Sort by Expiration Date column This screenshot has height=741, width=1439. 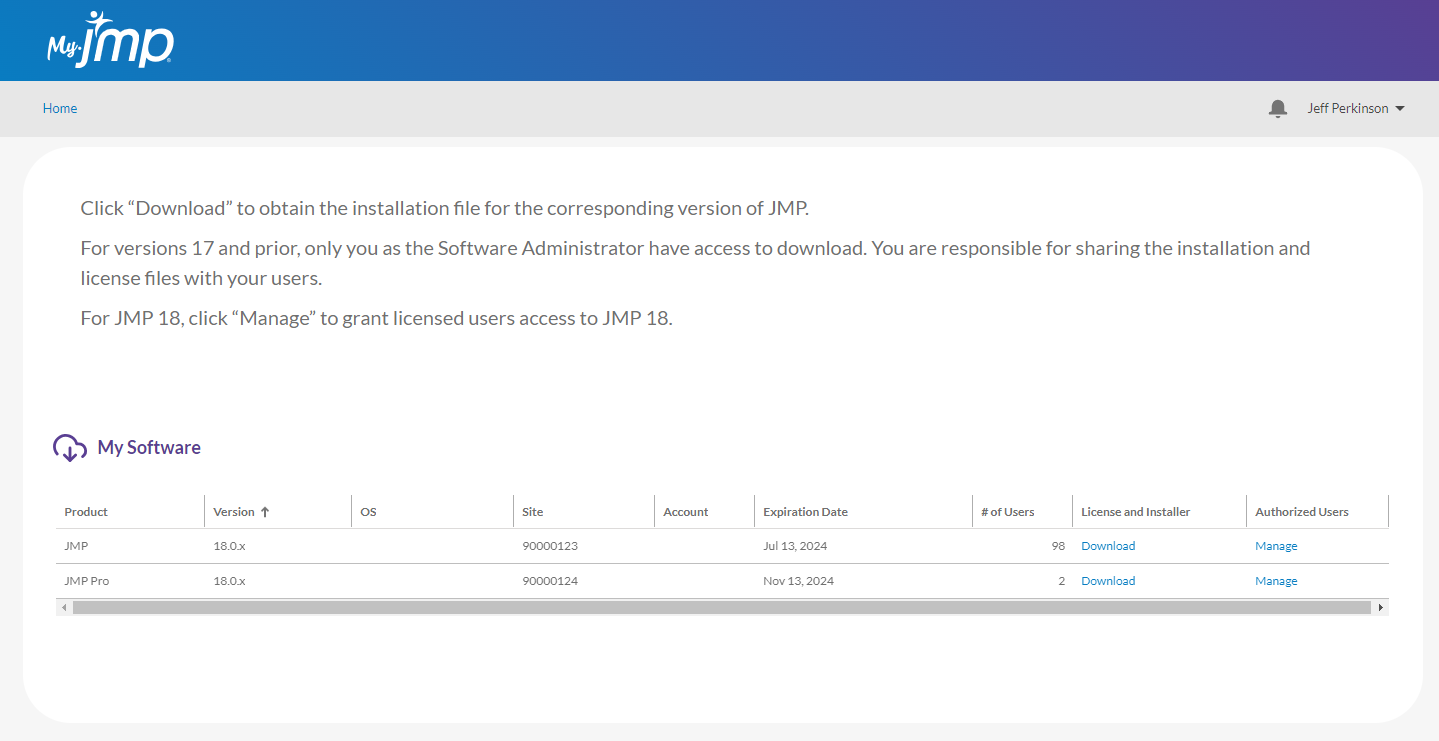[x=805, y=511]
